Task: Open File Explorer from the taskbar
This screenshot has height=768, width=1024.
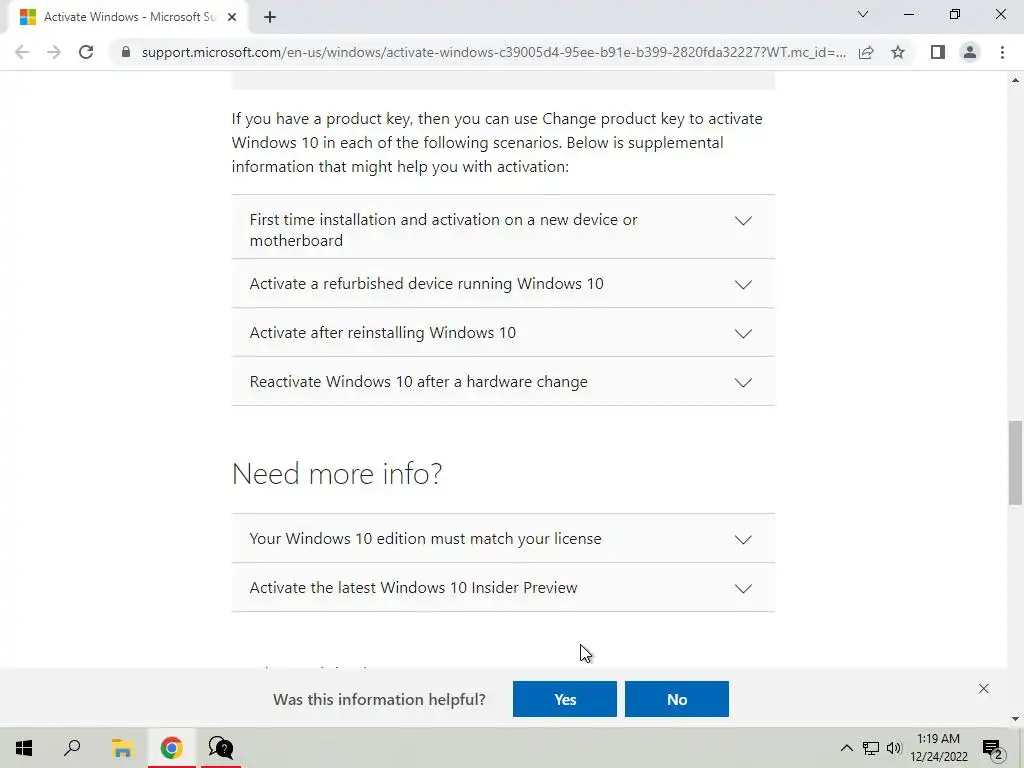Action: tap(122, 748)
